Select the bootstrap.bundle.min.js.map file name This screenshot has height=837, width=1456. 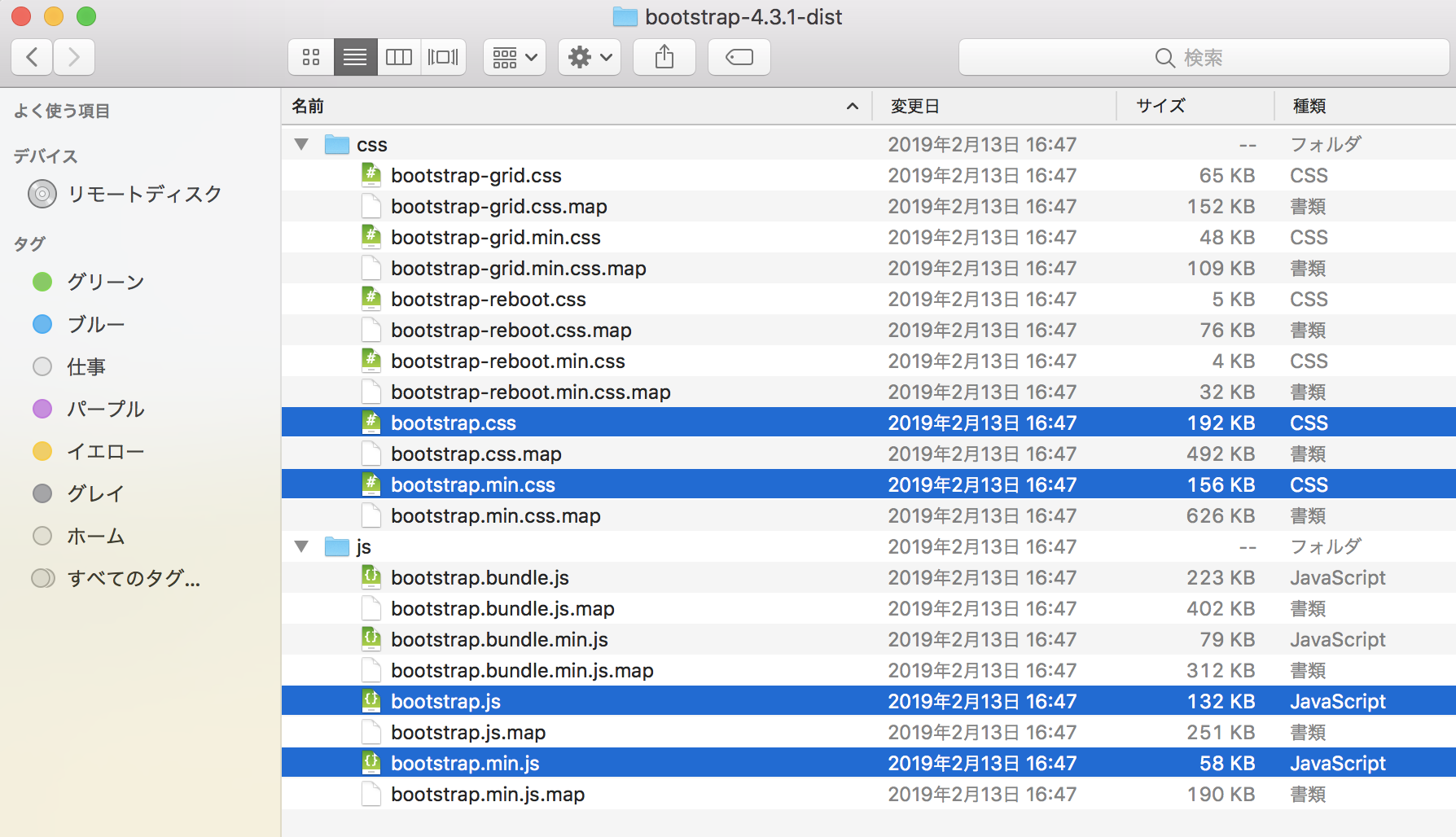pos(522,671)
